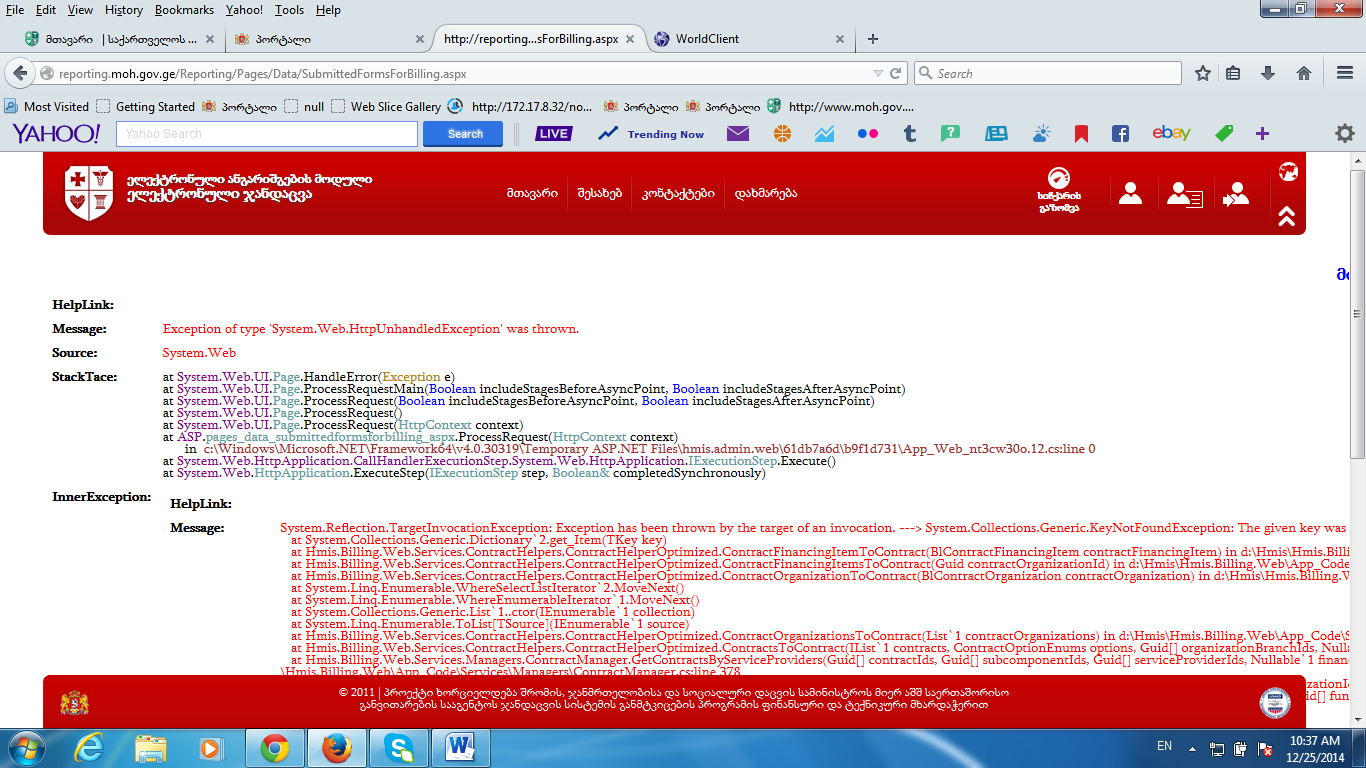Open the URL bar history dropdown arrow
The width and height of the screenshot is (1366, 768).
tap(877, 74)
